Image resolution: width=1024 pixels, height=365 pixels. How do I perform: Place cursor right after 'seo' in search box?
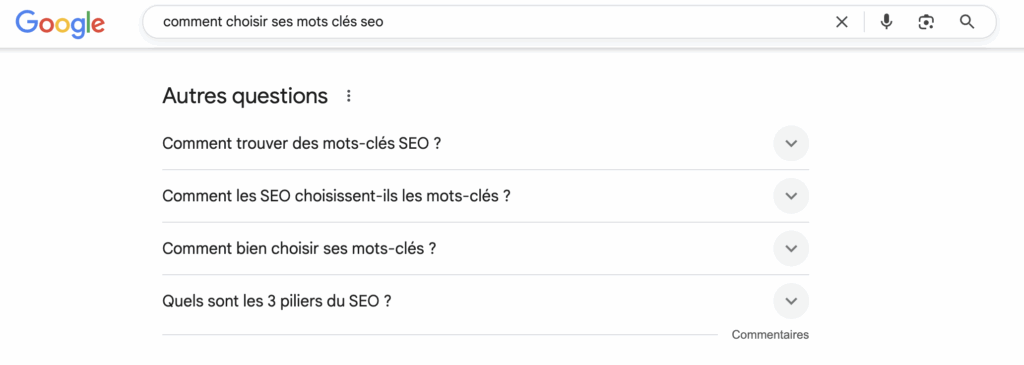click(385, 22)
